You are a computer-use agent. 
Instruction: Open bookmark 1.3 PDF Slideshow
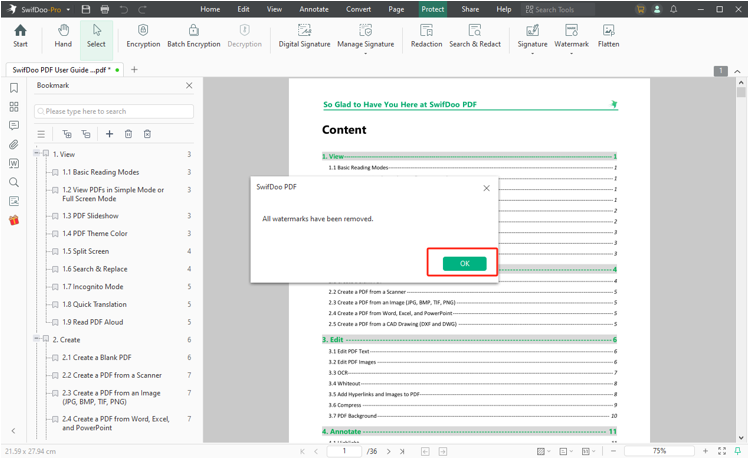click(90, 216)
